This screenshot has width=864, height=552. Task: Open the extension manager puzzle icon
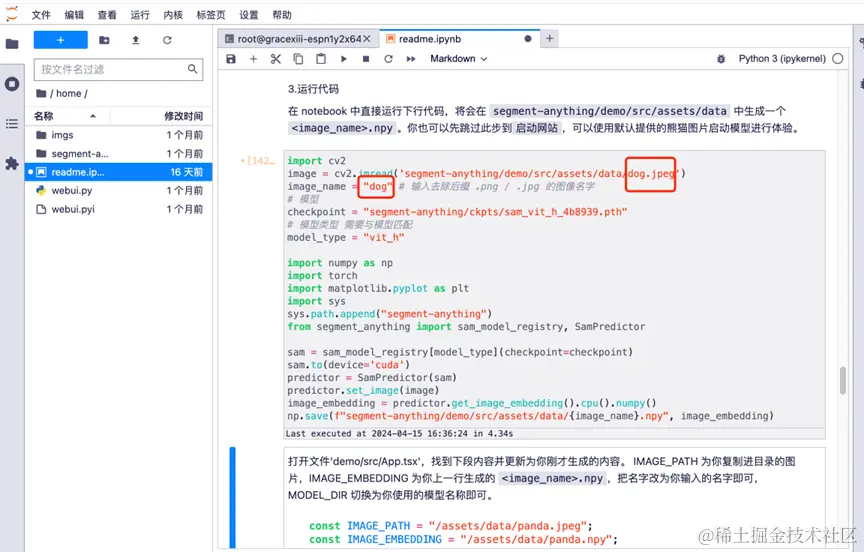[12, 164]
